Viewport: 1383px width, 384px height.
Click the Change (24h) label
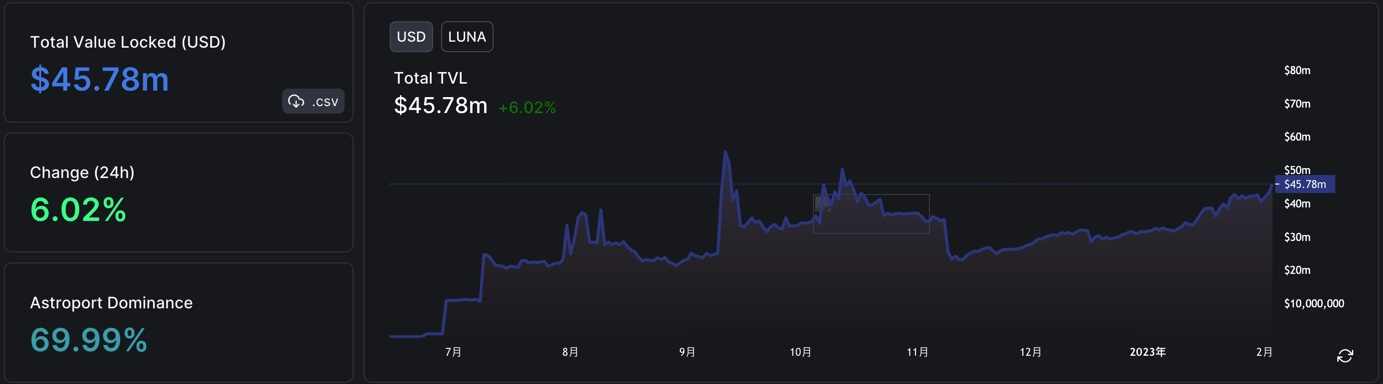[82, 172]
